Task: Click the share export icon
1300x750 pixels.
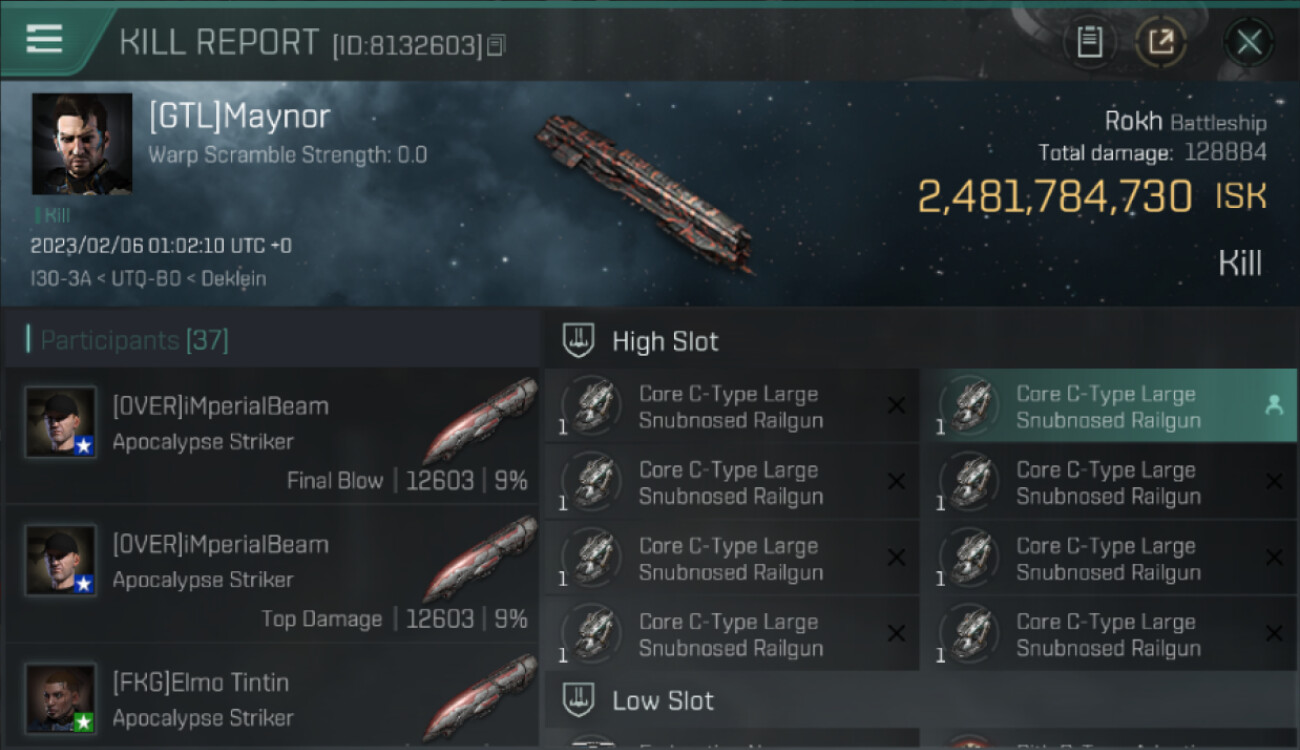Action: point(1161,42)
